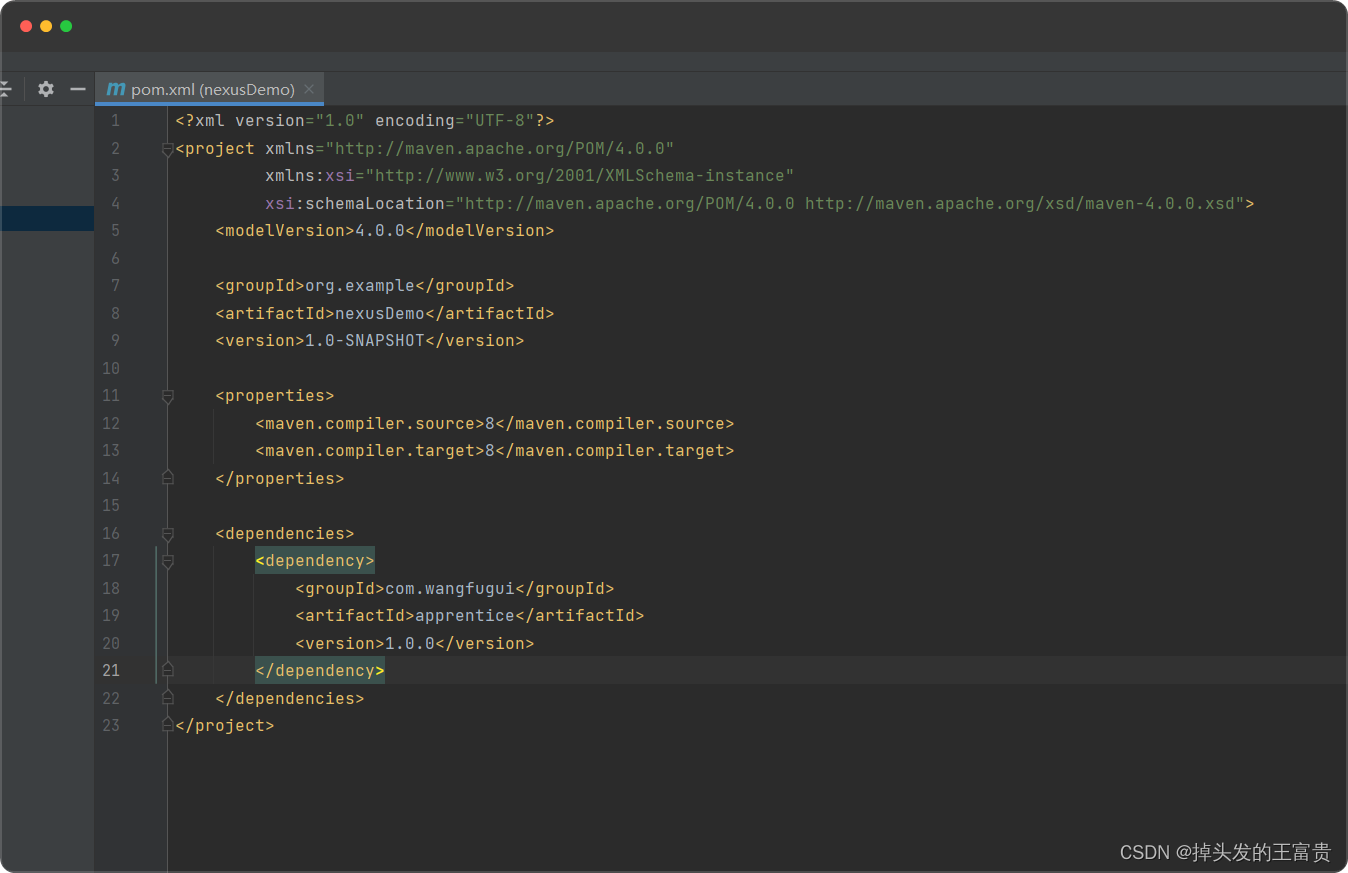
Task: Click the 1.0-SNAPSHOT version value
Action: 364,341
